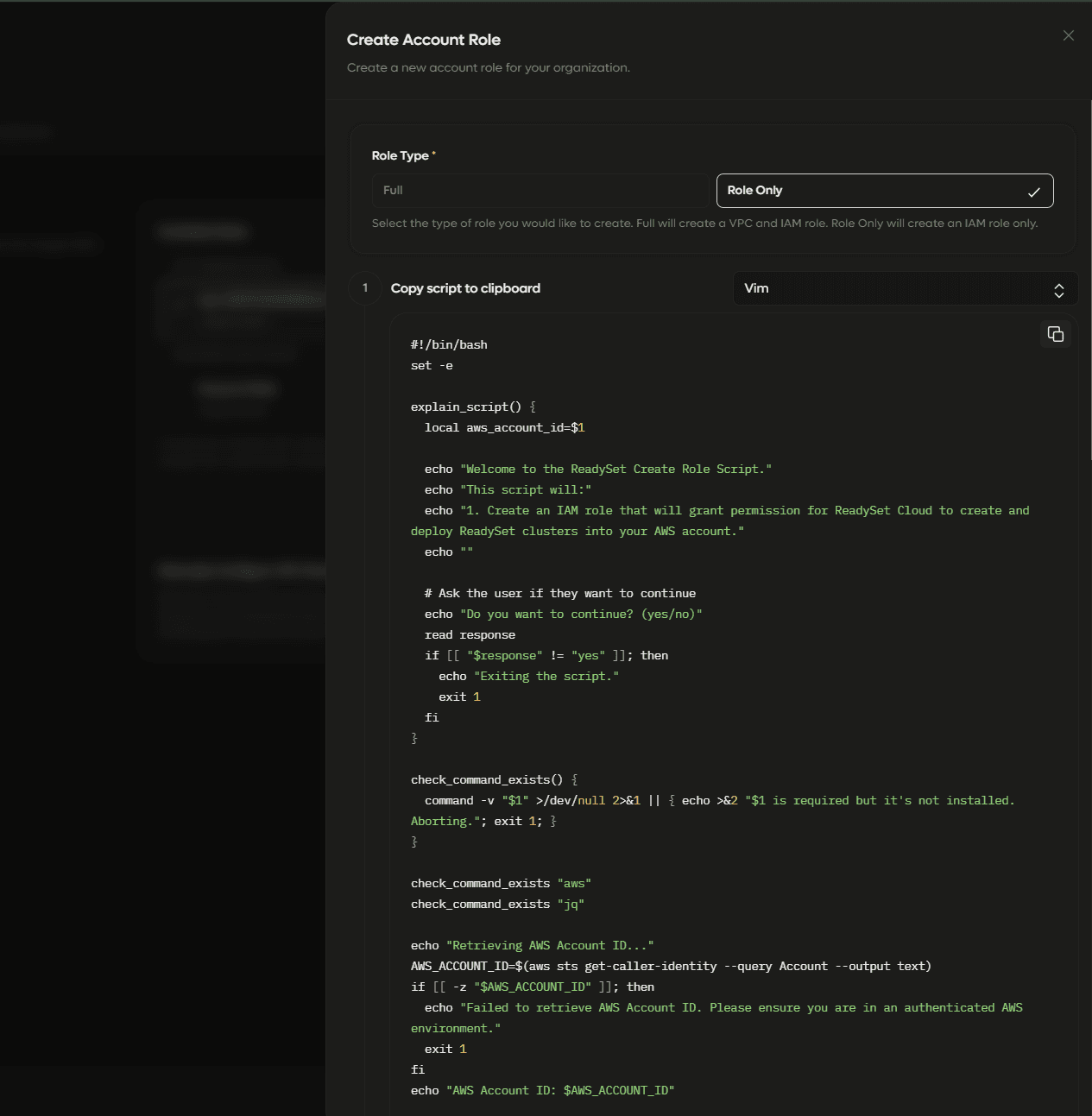The image size is (1092, 1116).
Task: Click the 'Exiting the script.' echo line
Action: 528,676
